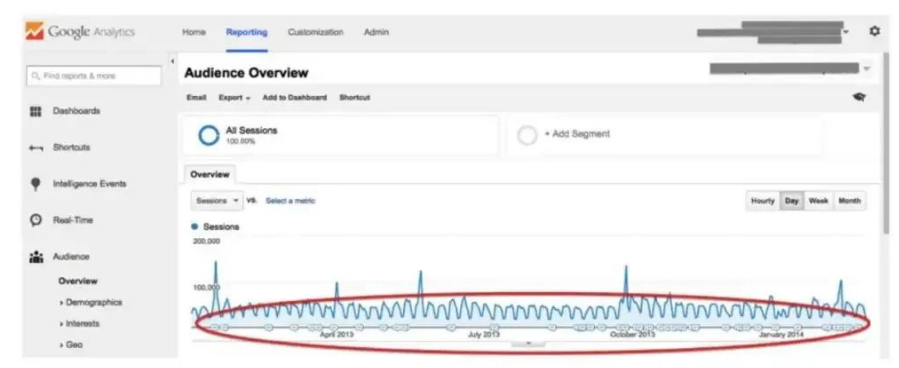This screenshot has height=368, width=899.
Task: Click the Audience people icon
Action: point(36,257)
